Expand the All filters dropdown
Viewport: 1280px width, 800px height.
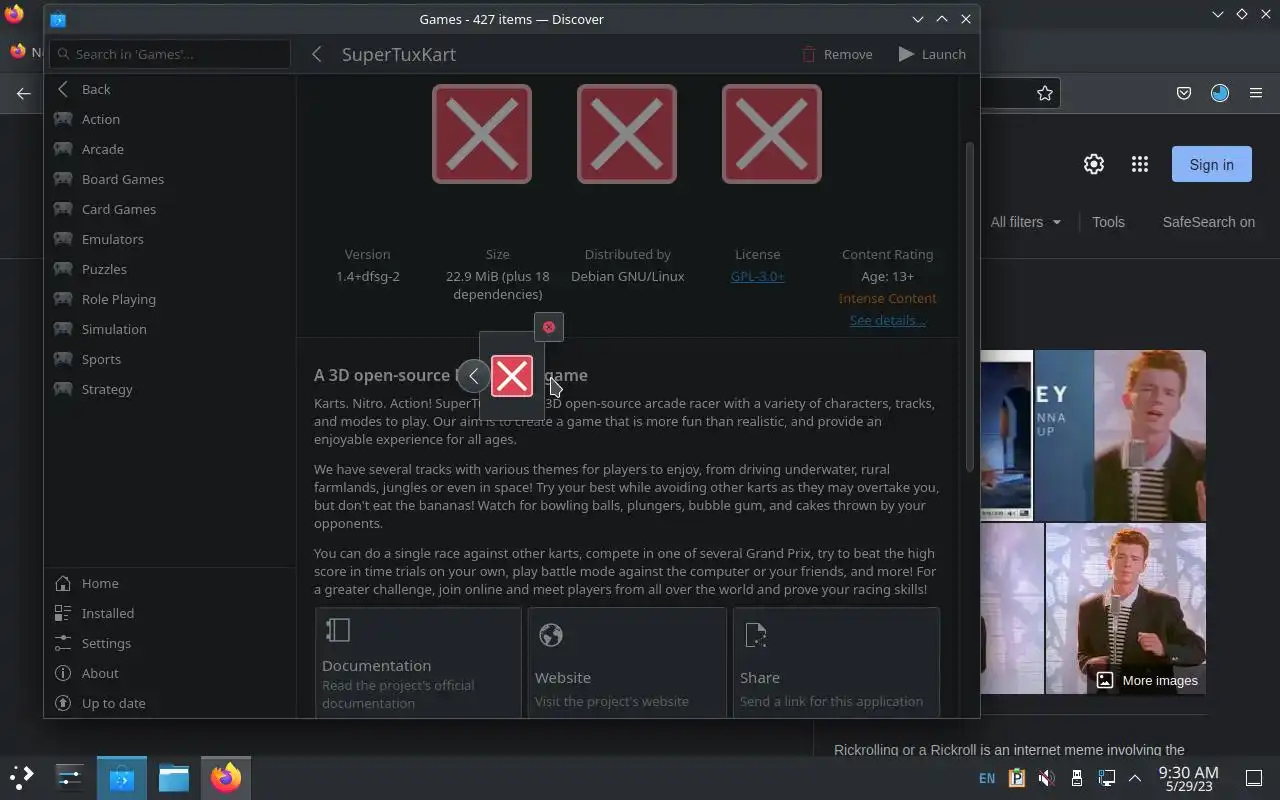click(x=1025, y=222)
